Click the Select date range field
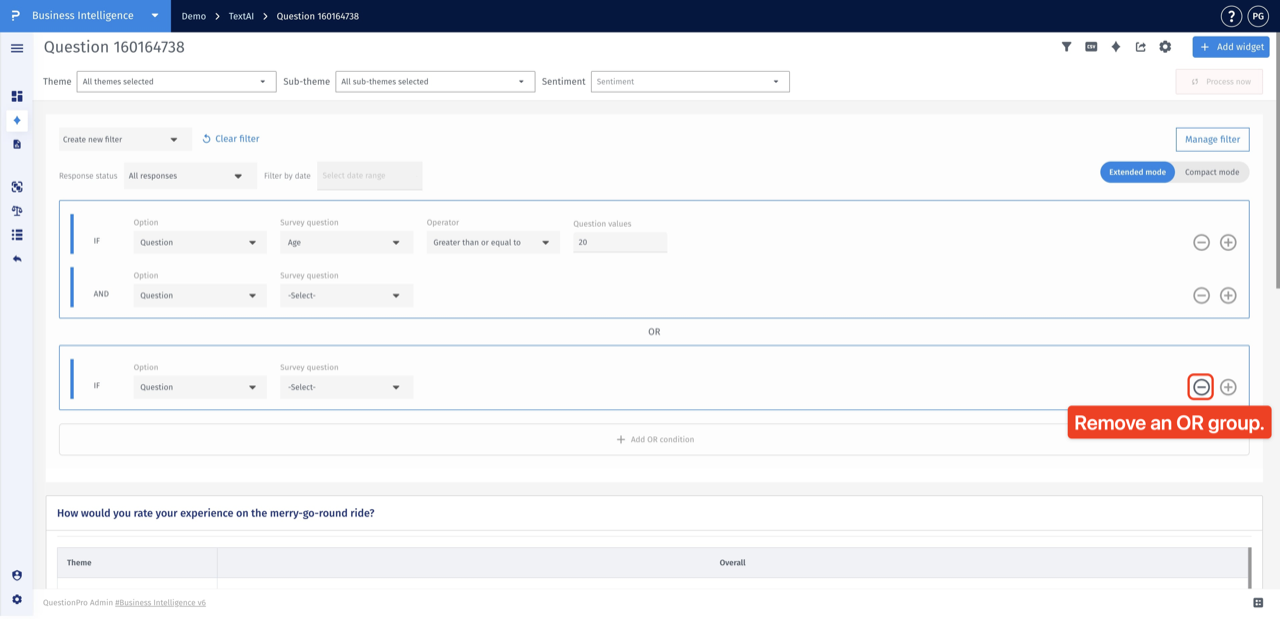This screenshot has height=619, width=1280. pyautogui.click(x=370, y=176)
